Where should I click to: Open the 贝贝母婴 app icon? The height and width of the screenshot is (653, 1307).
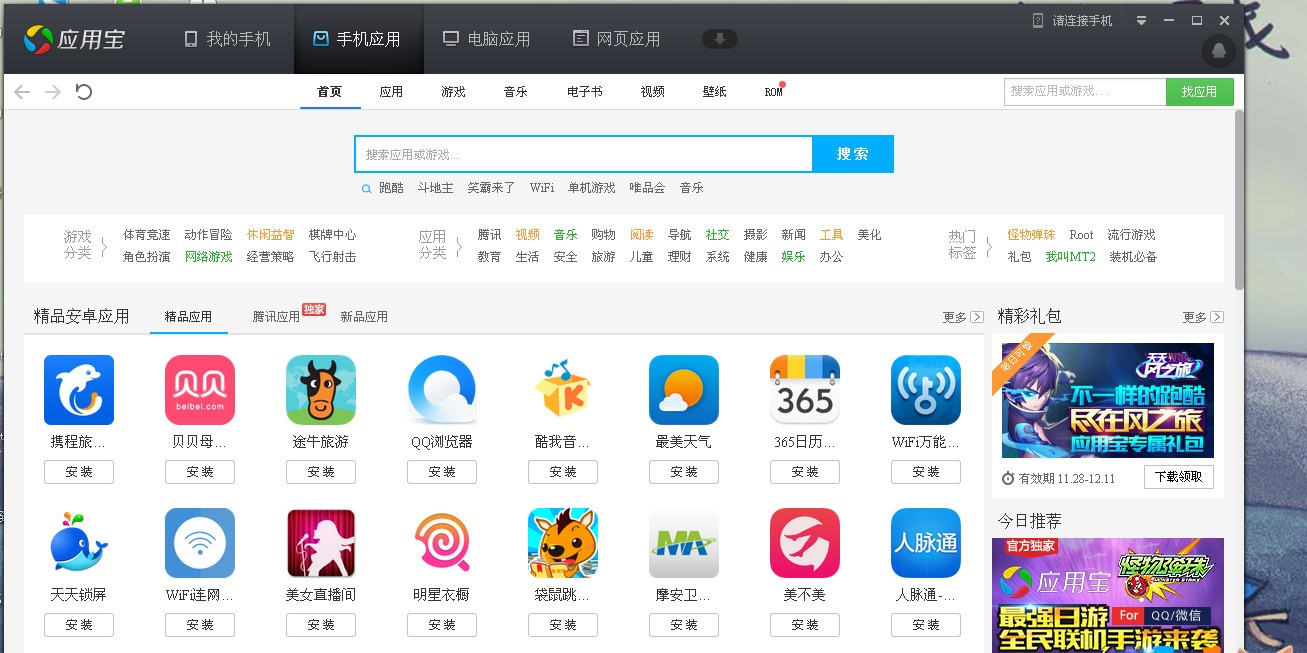tap(200, 390)
